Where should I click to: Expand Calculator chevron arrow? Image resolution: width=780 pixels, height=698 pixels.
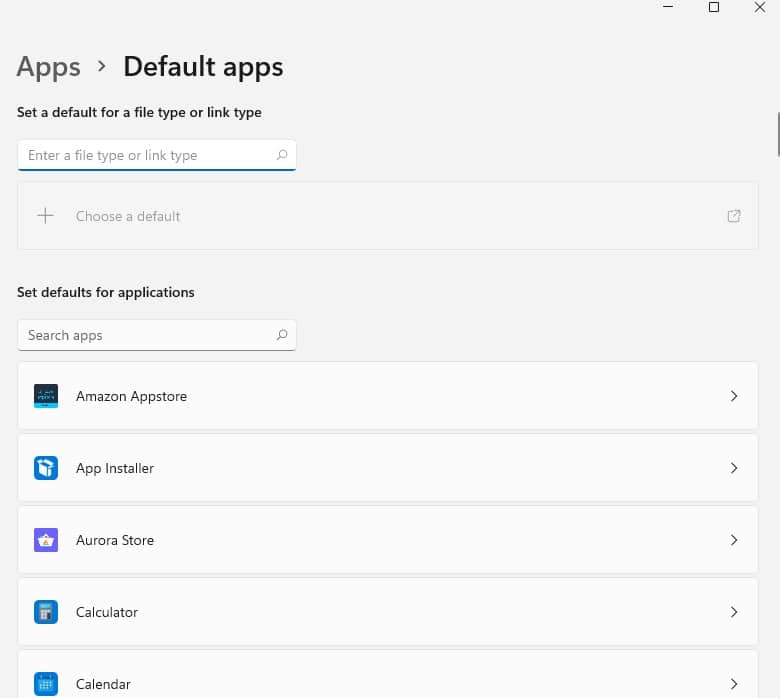pos(734,612)
